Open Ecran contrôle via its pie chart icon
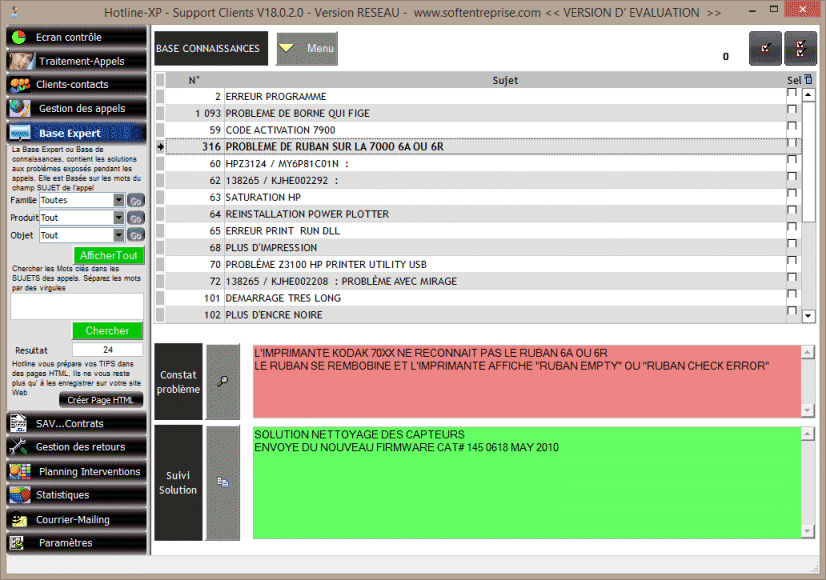 (x=18, y=37)
